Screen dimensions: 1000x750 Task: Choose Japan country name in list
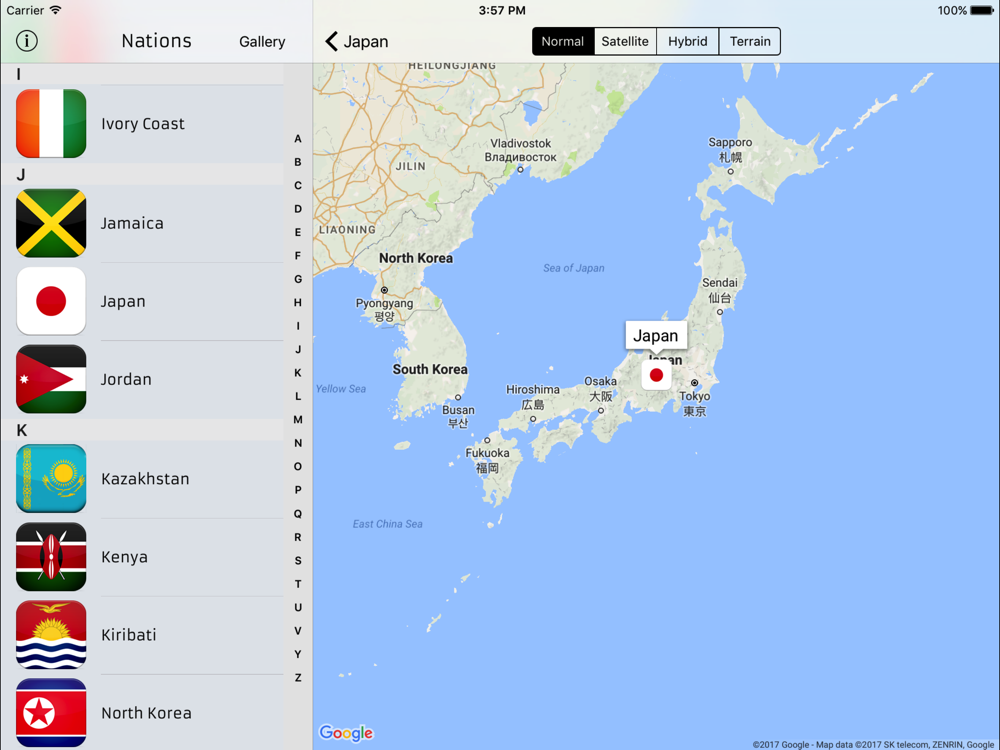point(123,301)
